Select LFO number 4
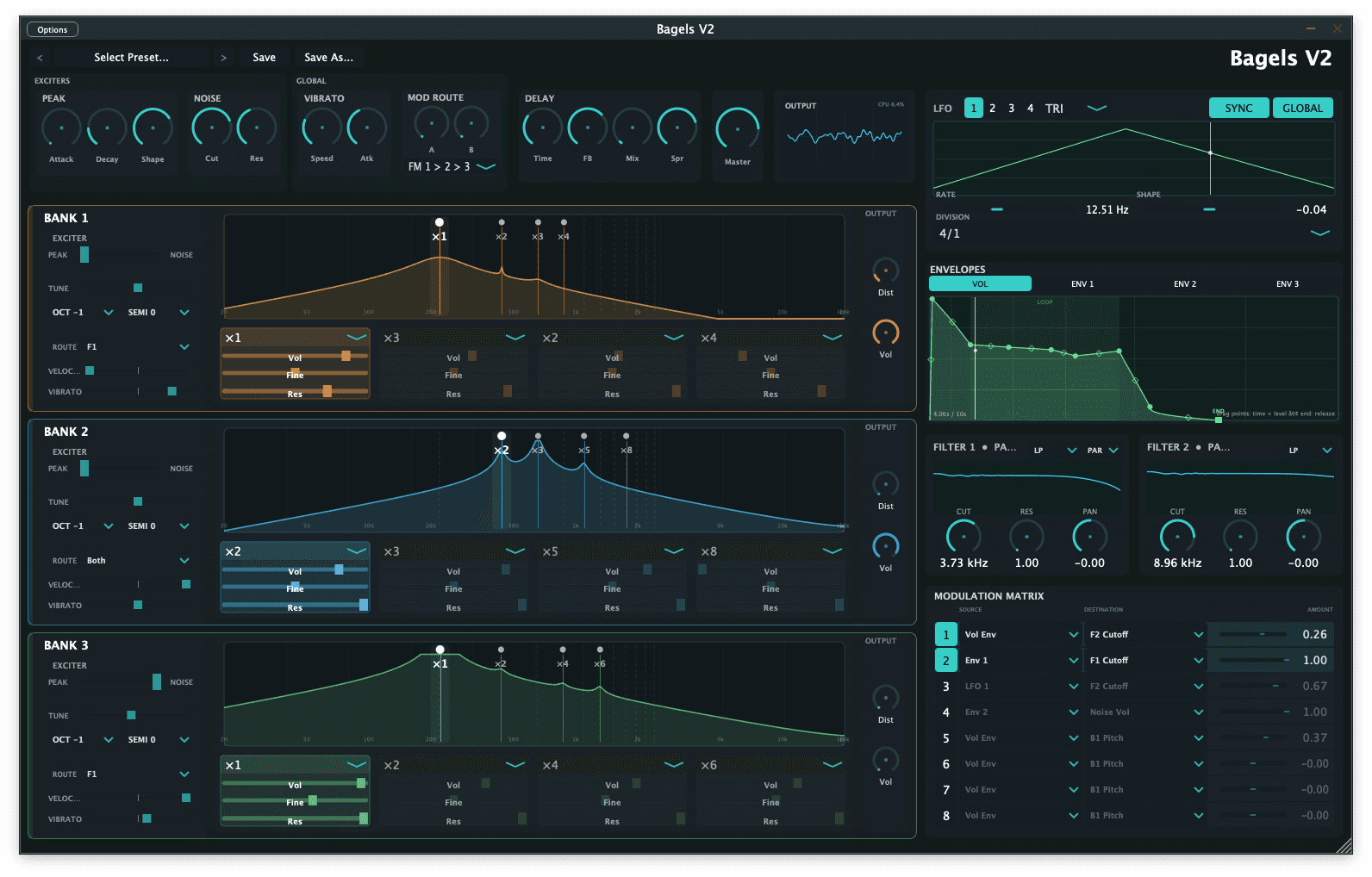Screen dimensions: 1372x877 point(1031,109)
